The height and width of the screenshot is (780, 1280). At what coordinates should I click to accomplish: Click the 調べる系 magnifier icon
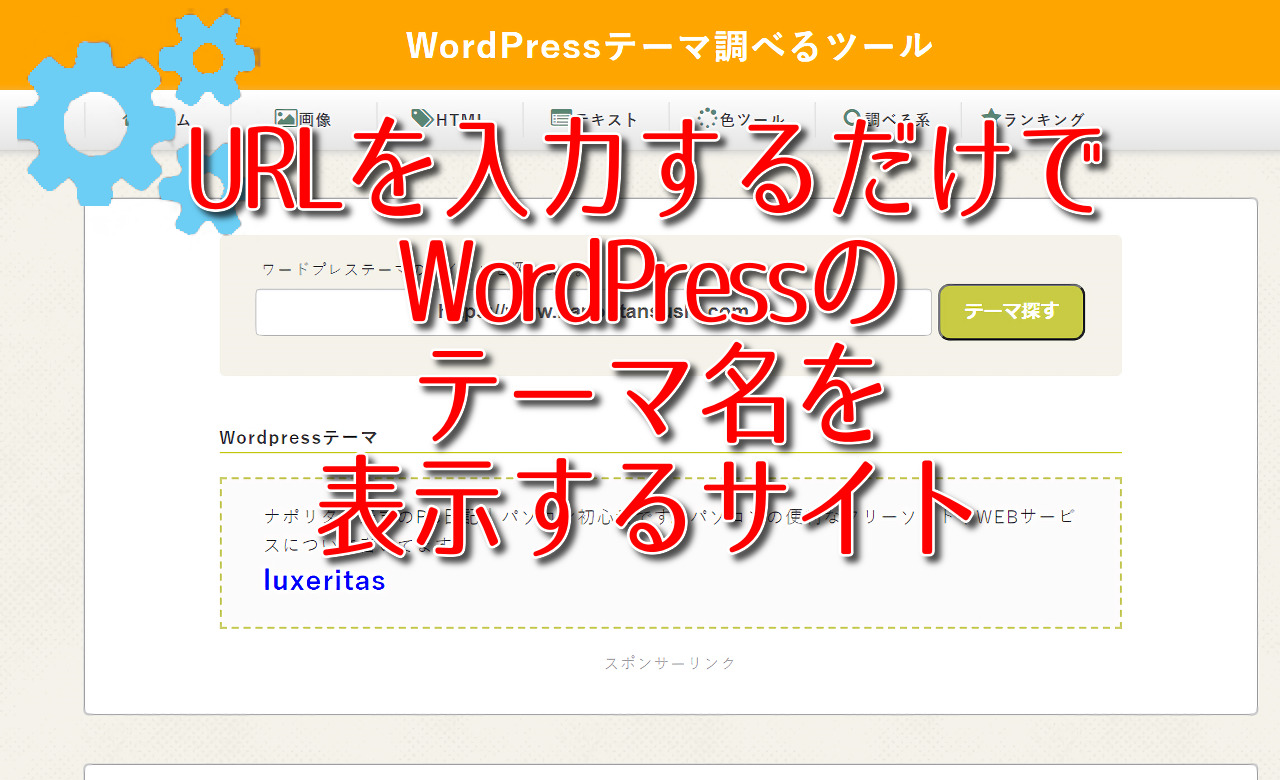point(853,118)
